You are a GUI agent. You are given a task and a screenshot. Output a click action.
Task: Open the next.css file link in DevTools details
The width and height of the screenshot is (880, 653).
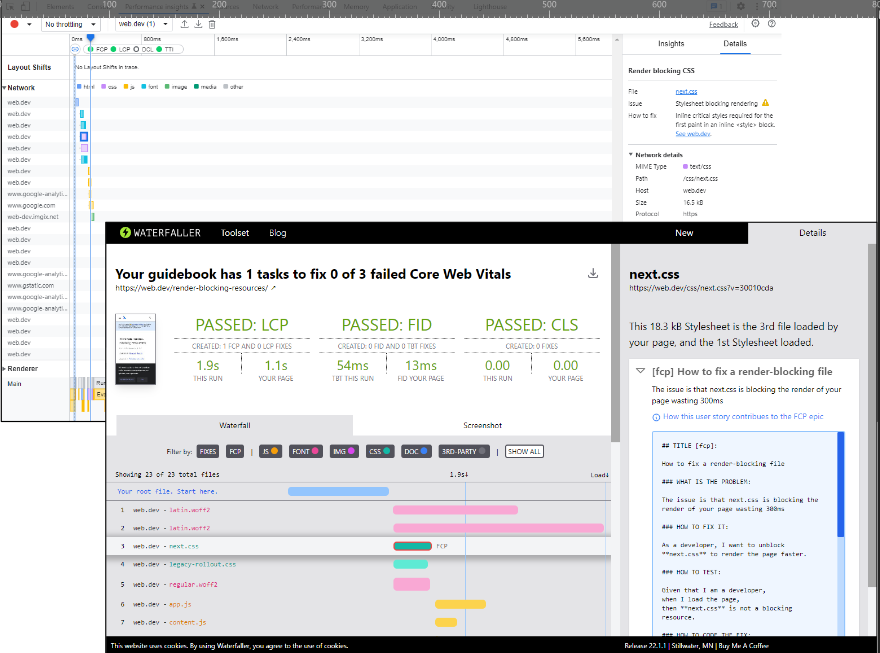(686, 91)
